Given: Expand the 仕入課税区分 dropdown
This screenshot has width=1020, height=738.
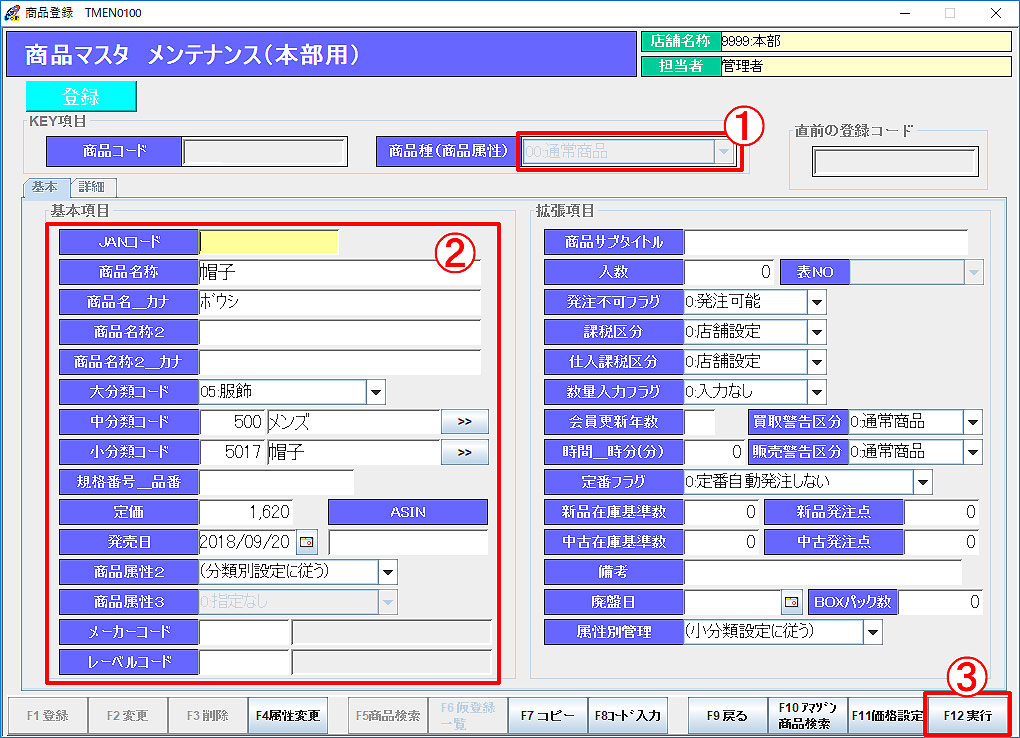Looking at the screenshot, I should pos(817,362).
